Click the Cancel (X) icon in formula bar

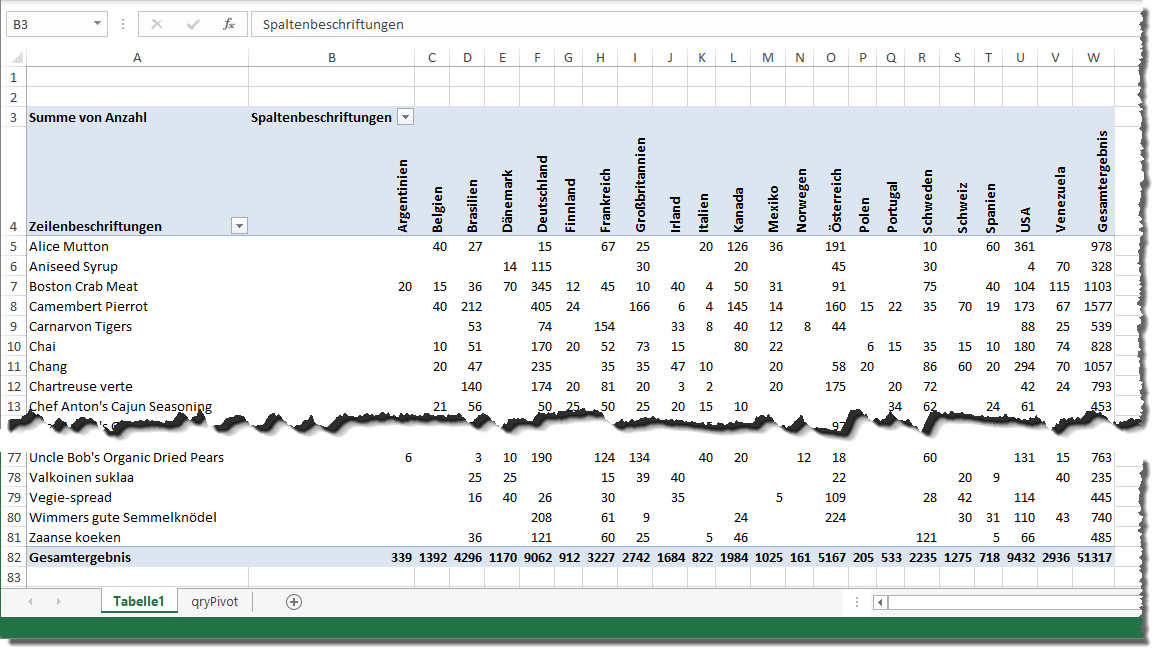click(156, 24)
